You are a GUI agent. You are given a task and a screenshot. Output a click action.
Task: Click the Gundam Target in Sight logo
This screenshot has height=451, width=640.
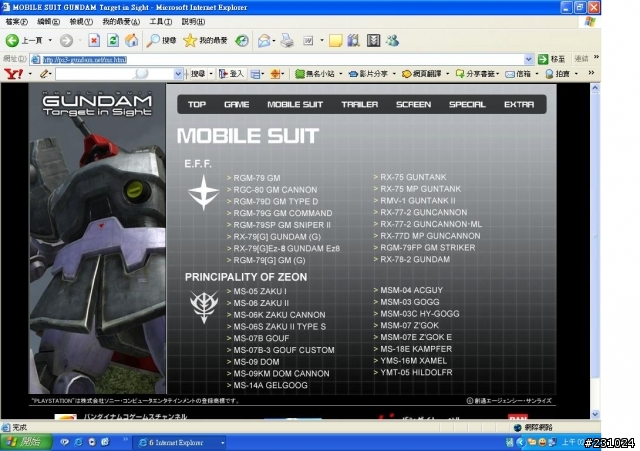tap(97, 104)
